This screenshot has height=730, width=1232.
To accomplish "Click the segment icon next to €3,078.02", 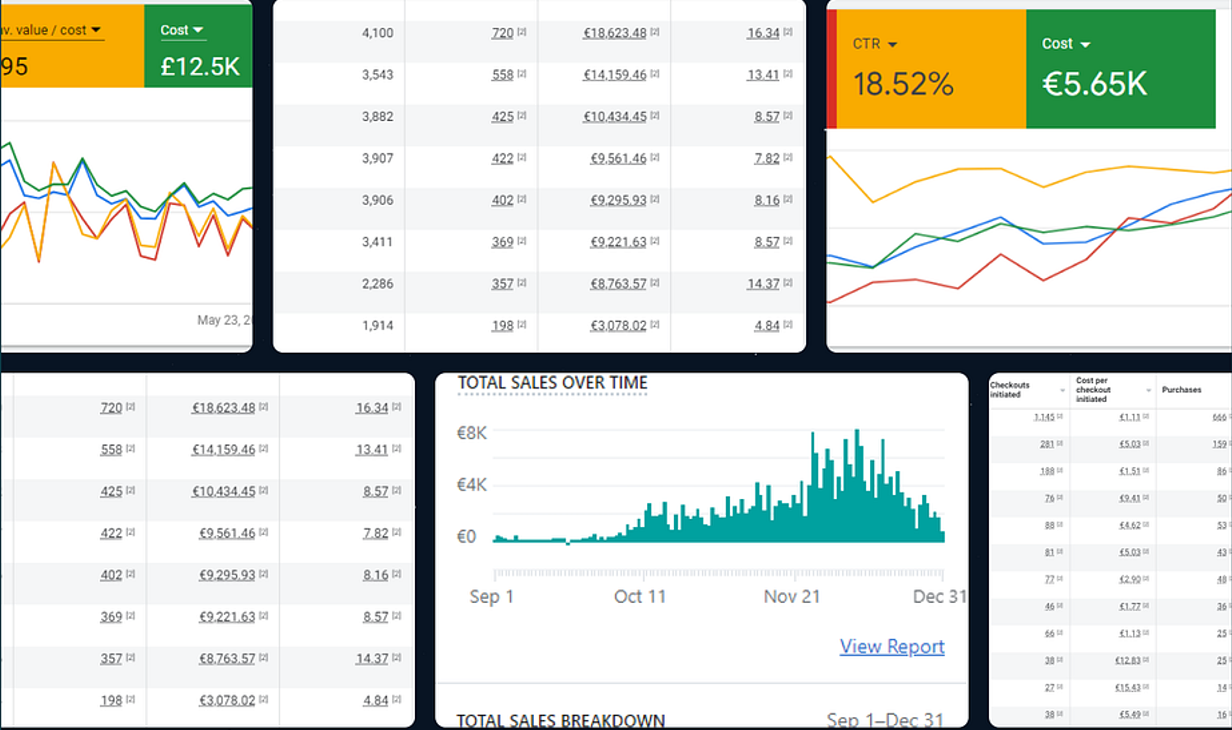I will pyautogui.click(x=655, y=325).
